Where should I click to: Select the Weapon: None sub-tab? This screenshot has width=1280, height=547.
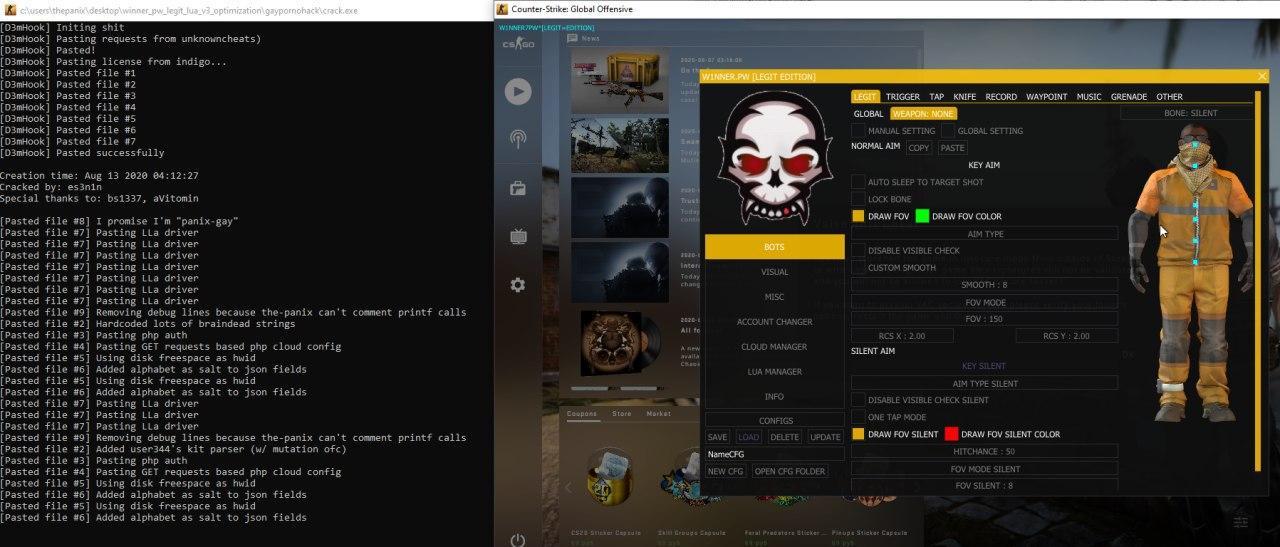pyautogui.click(x=923, y=114)
